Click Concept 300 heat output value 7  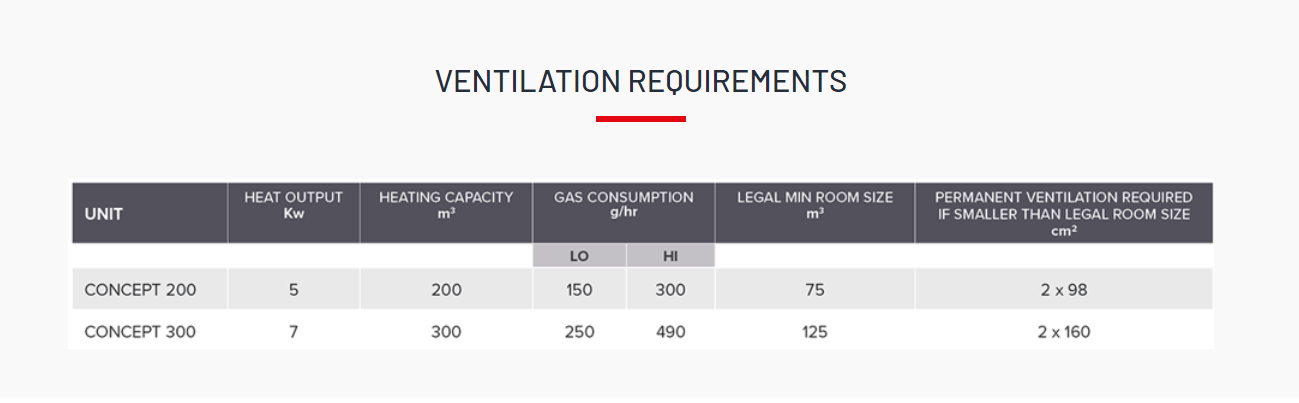pyautogui.click(x=293, y=332)
